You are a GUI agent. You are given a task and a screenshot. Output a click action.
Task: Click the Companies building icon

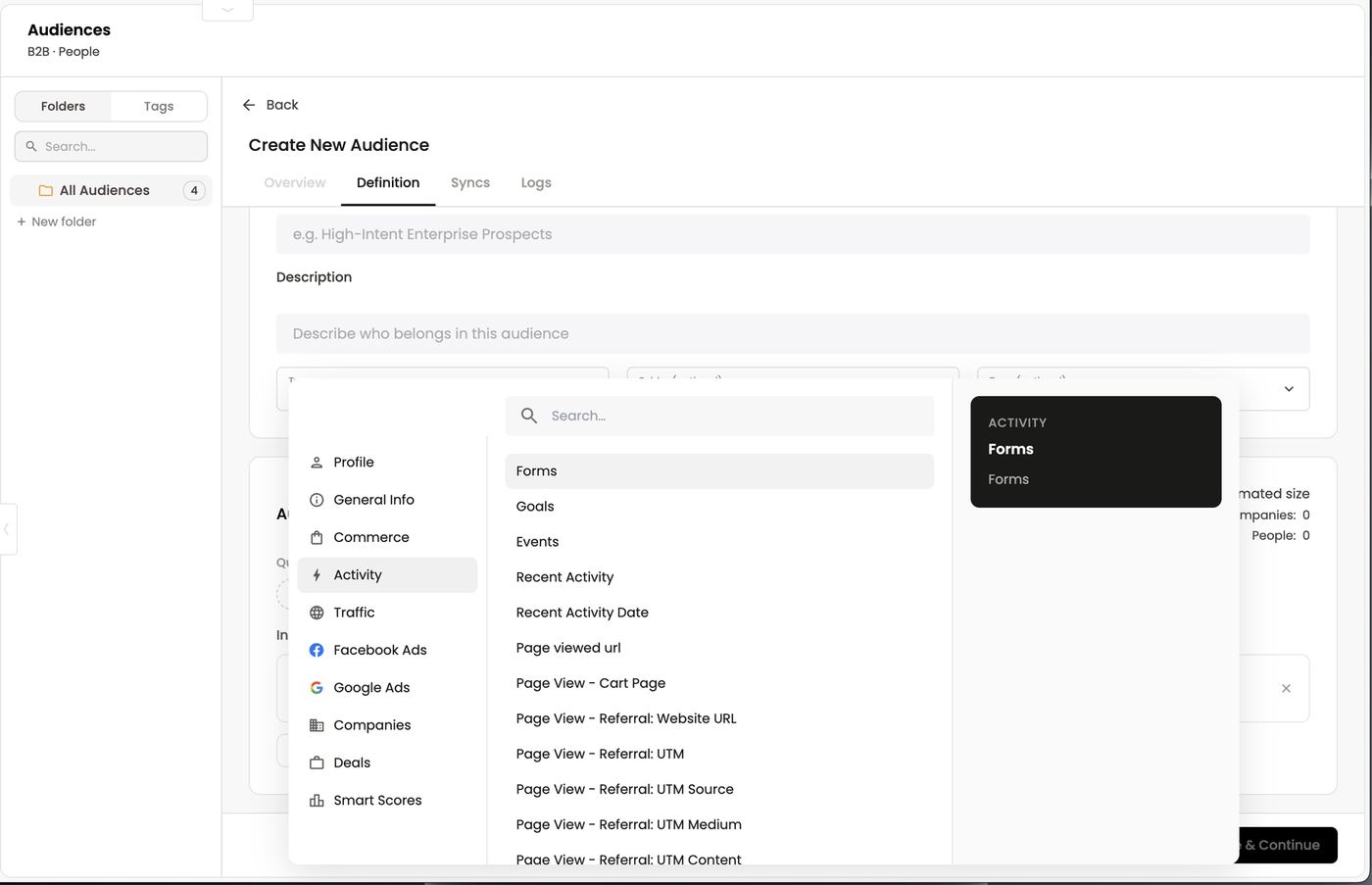coord(317,725)
